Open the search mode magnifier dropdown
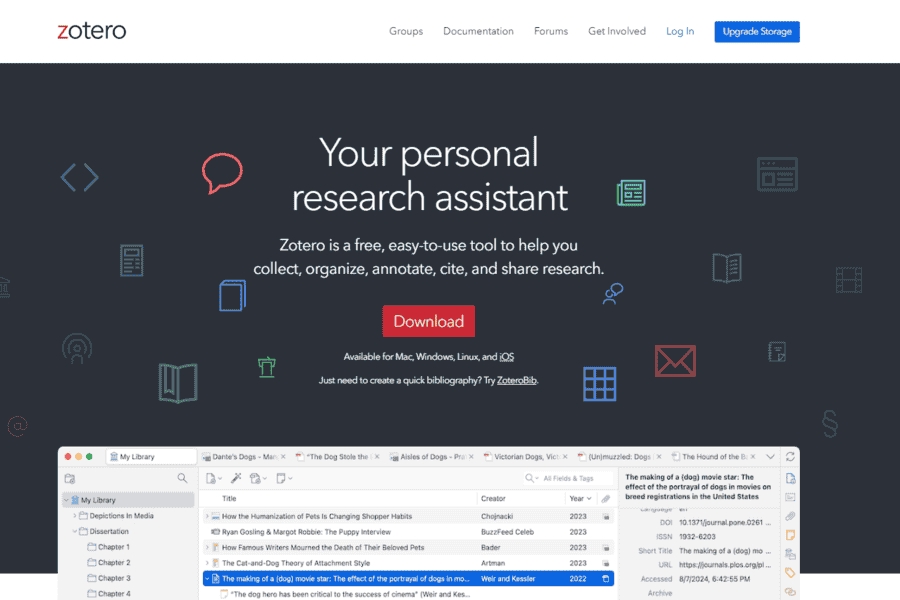 click(x=532, y=478)
